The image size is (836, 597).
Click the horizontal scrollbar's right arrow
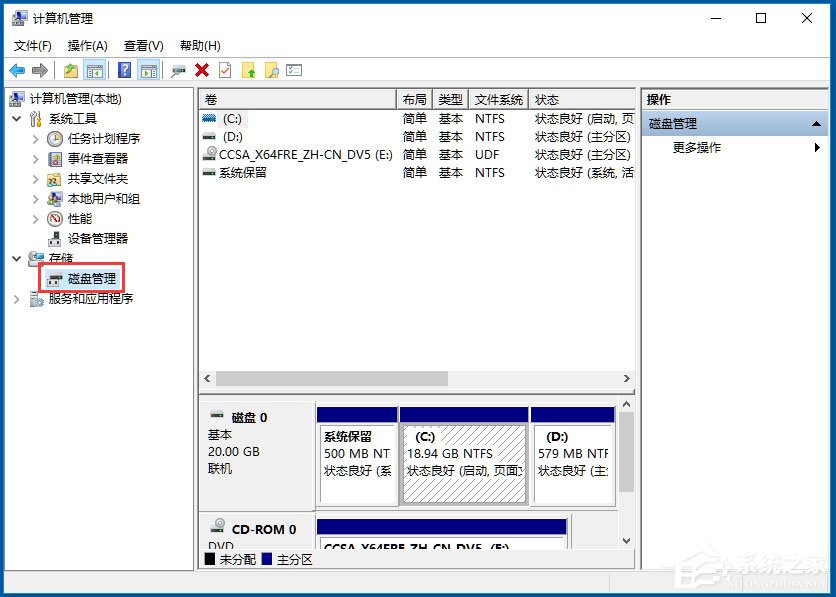coord(628,380)
